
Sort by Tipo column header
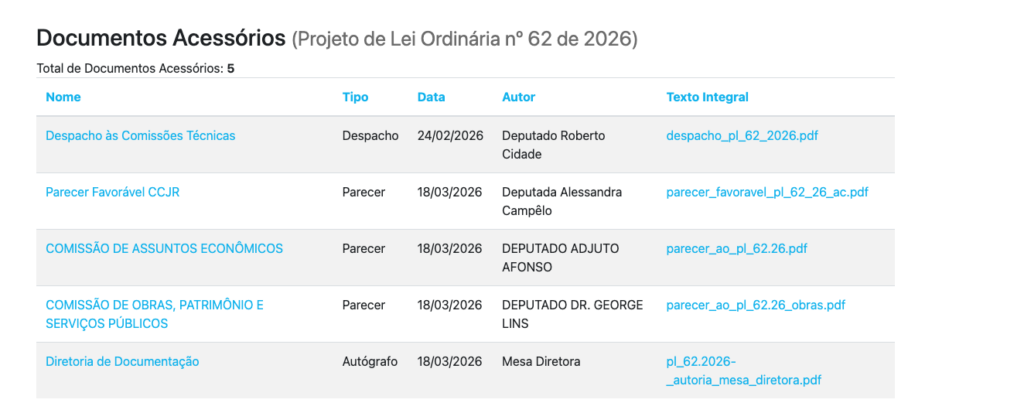click(x=355, y=97)
